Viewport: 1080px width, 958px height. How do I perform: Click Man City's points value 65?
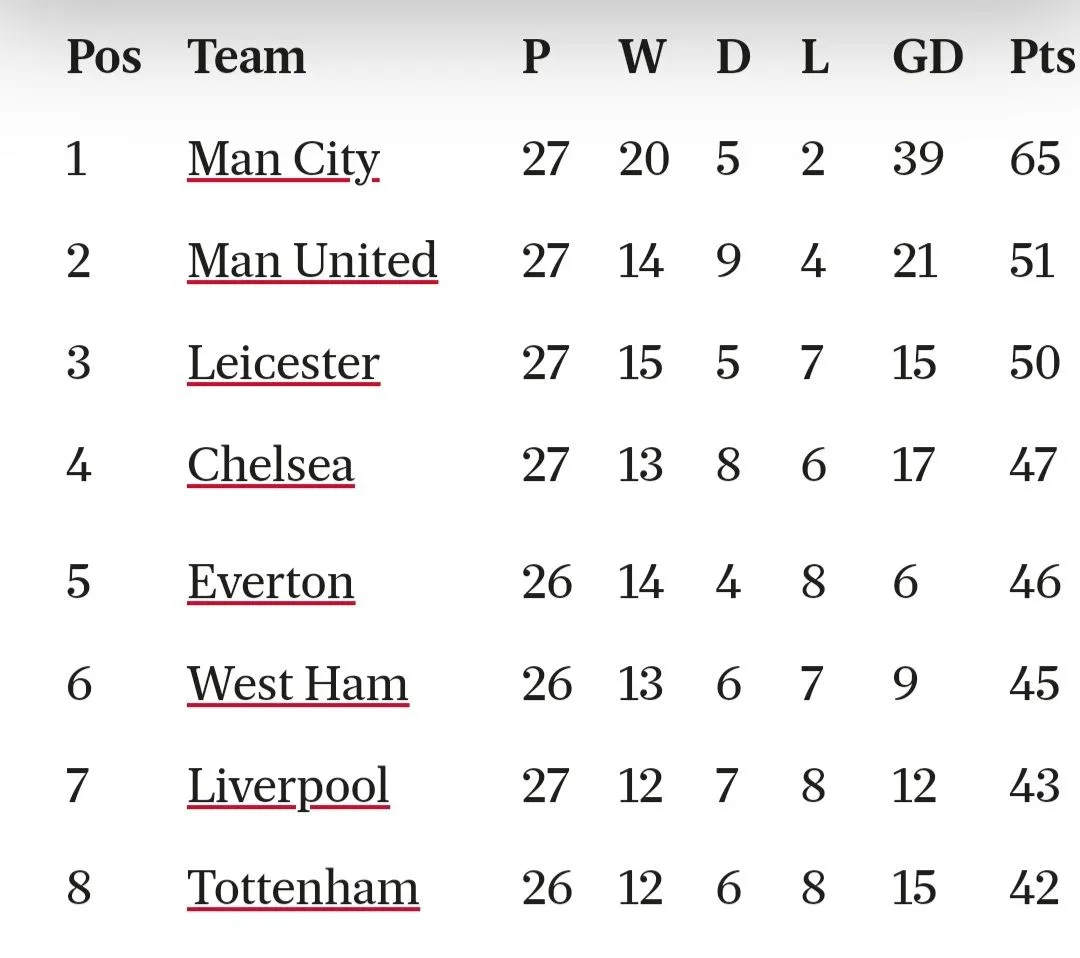point(1035,159)
